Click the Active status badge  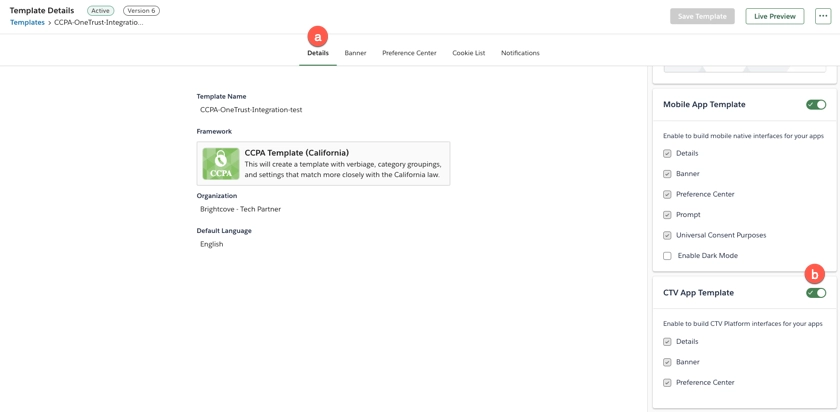[x=101, y=10]
